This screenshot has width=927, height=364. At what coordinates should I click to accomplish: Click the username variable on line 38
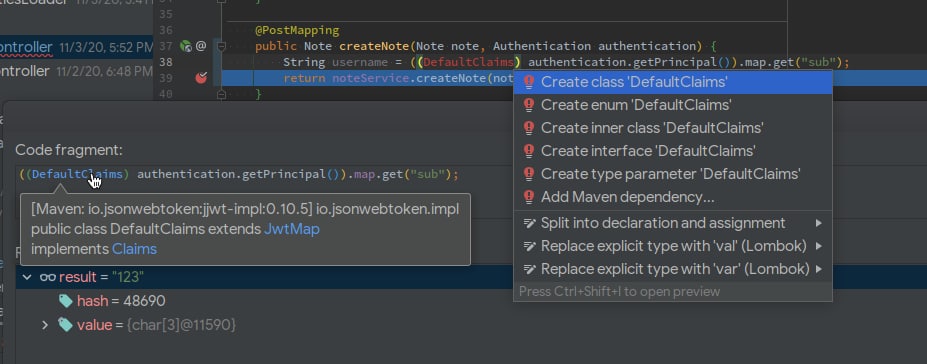click(359, 62)
